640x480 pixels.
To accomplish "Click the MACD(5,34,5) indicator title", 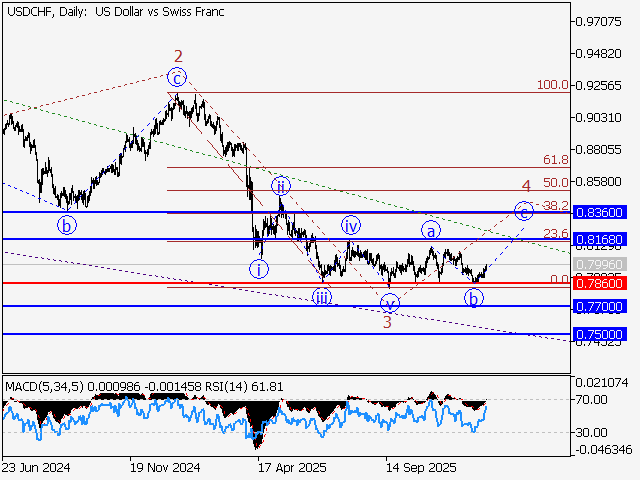I will [x=43, y=385].
